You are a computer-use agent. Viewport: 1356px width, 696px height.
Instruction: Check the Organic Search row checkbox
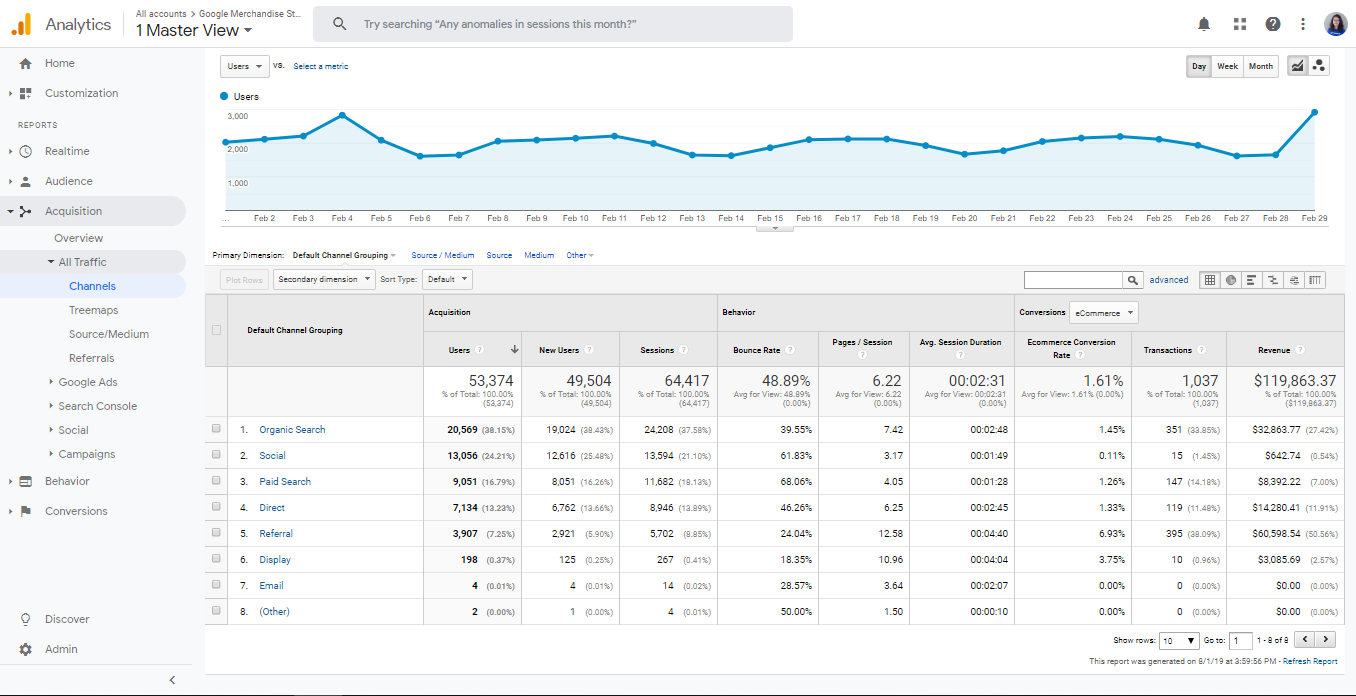tap(216, 429)
